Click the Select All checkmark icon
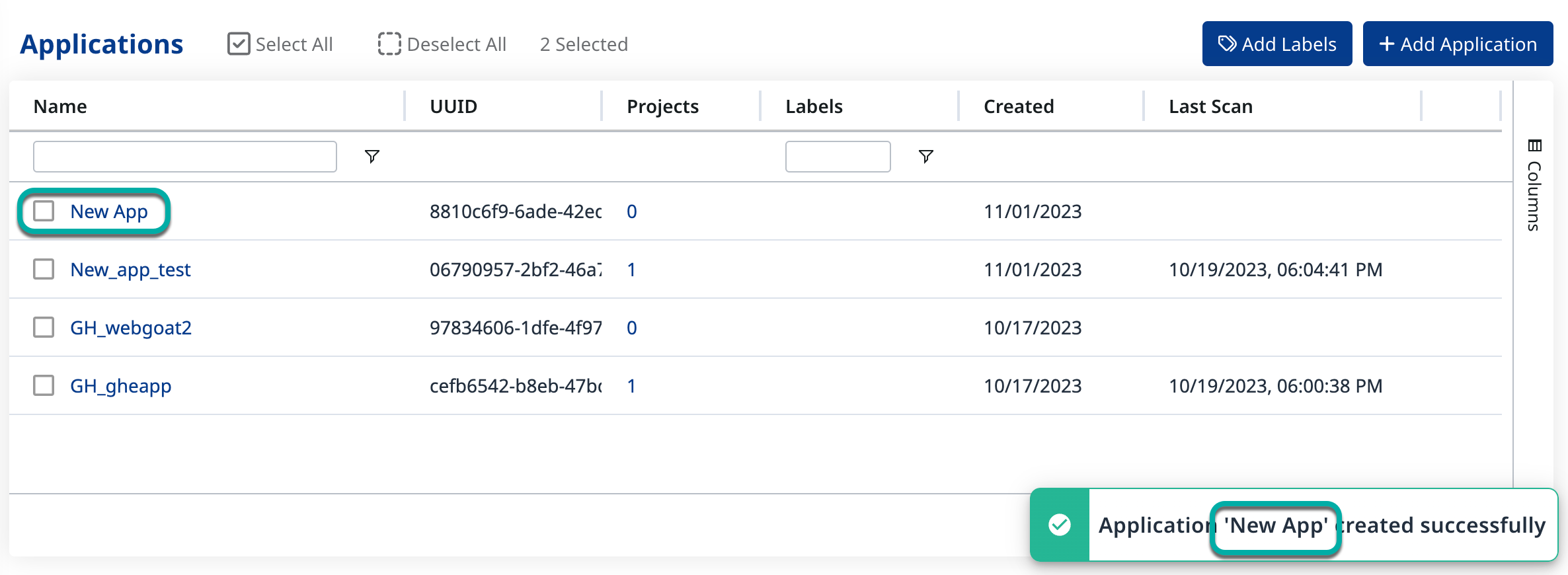The width and height of the screenshot is (1568, 575). (239, 44)
